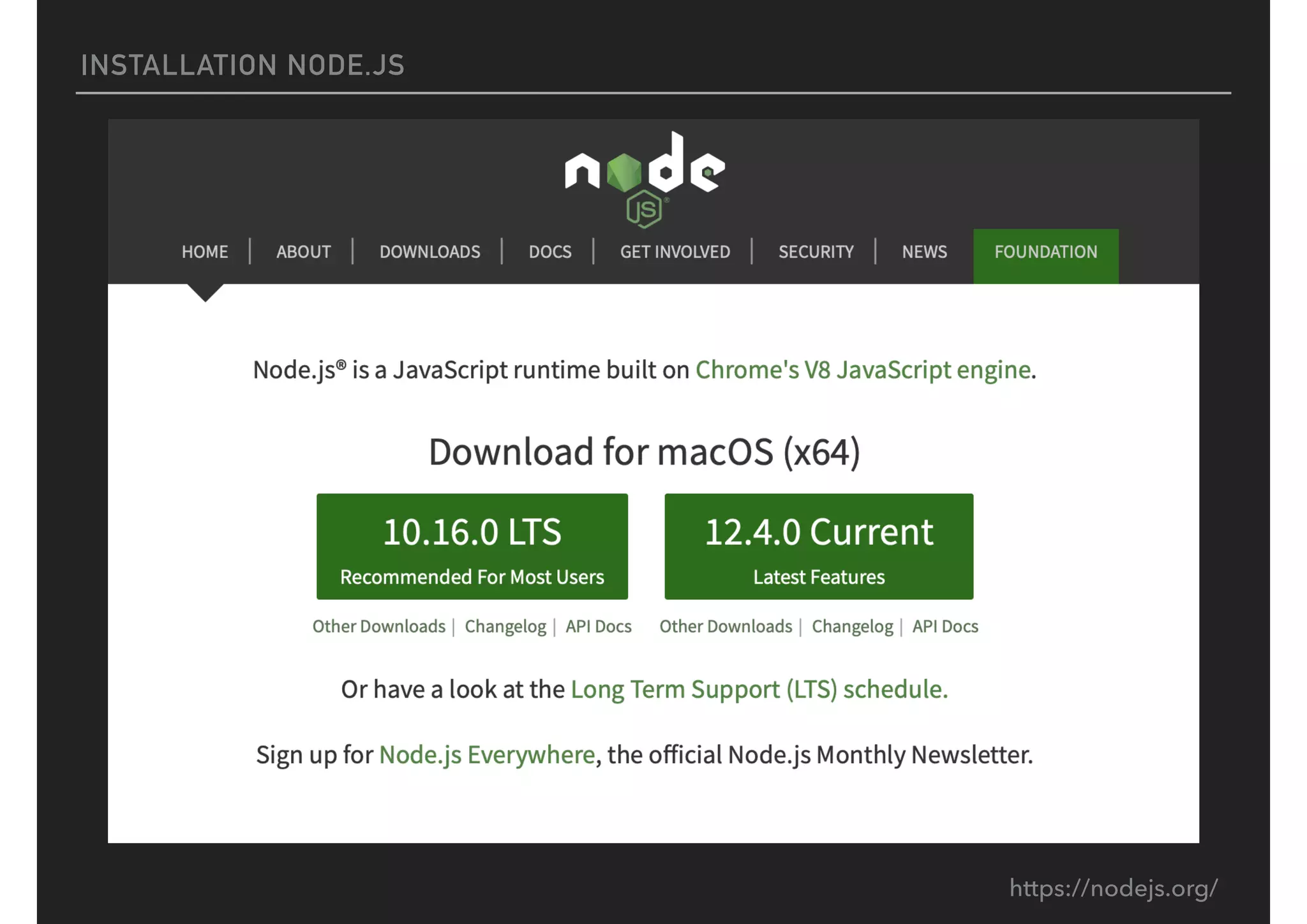Download the 12.4.0 Current version
The image size is (1307, 924).
tap(819, 546)
